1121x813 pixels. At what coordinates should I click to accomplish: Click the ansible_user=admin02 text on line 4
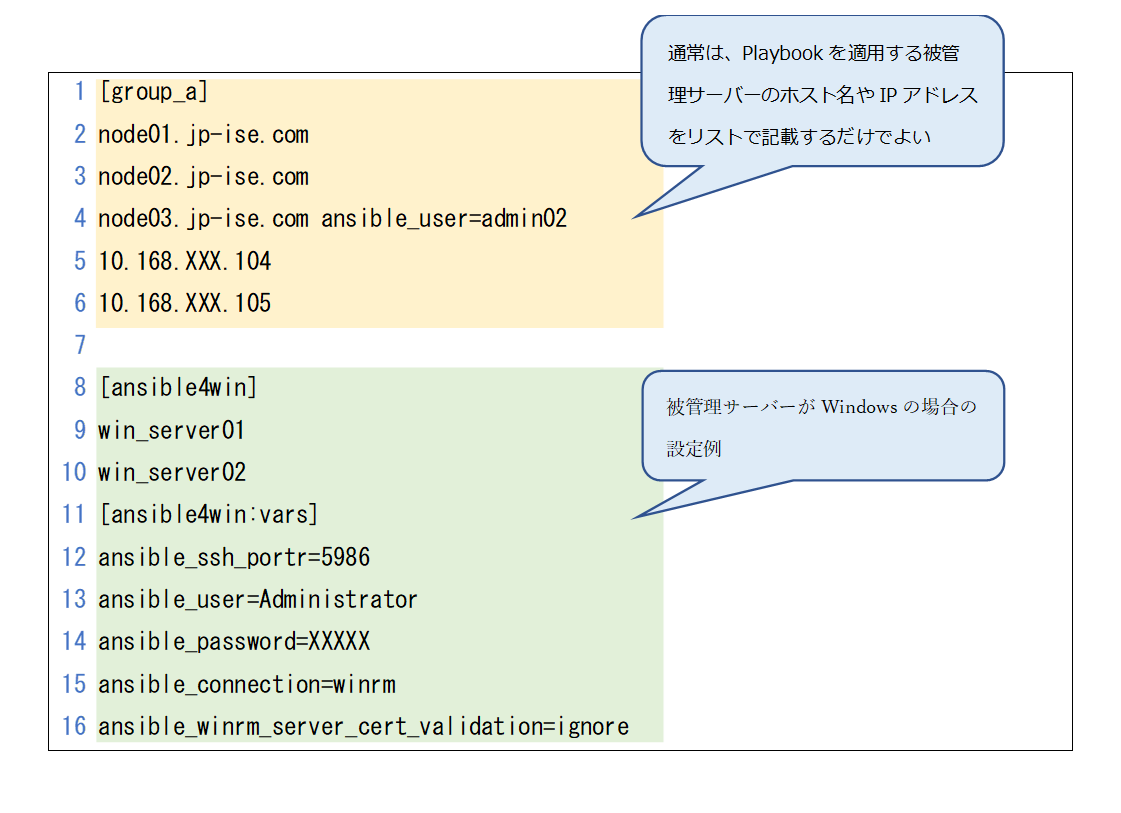pyautogui.click(x=443, y=219)
